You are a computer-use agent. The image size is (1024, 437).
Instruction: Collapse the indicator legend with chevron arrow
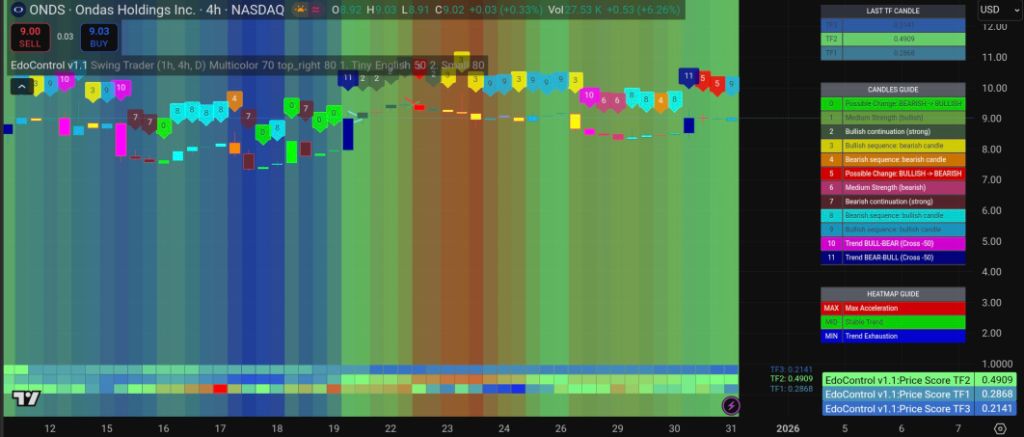tap(22, 86)
